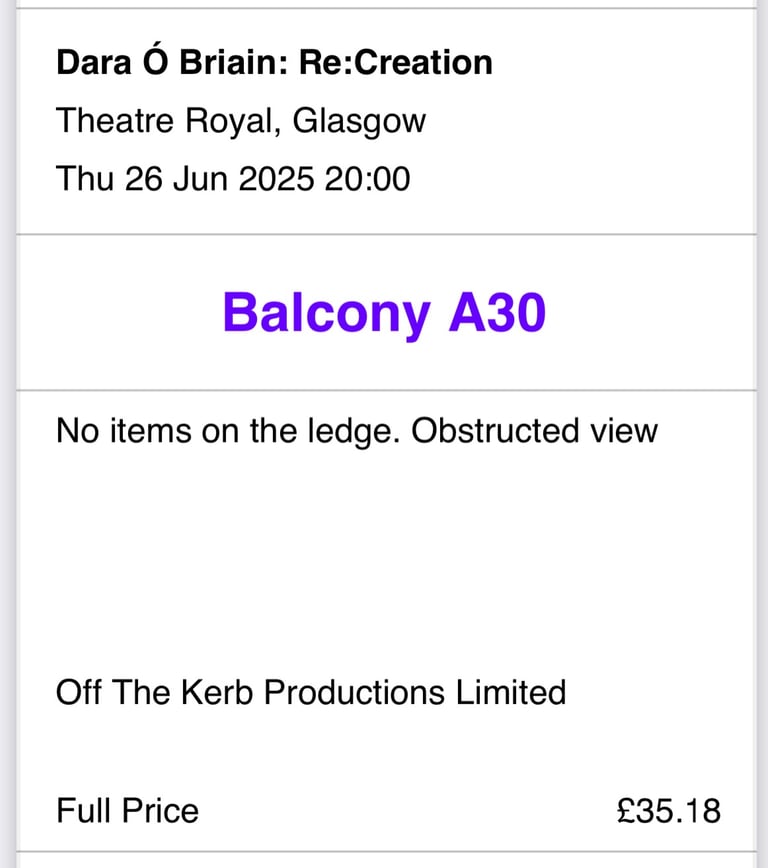This screenshot has height=868, width=768.
Task: Click the word Productions in the promoter name
Action: (354, 692)
